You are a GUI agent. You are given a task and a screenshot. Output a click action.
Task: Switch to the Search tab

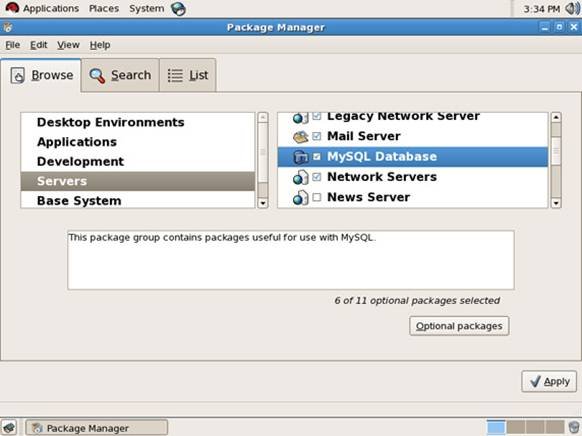120,75
